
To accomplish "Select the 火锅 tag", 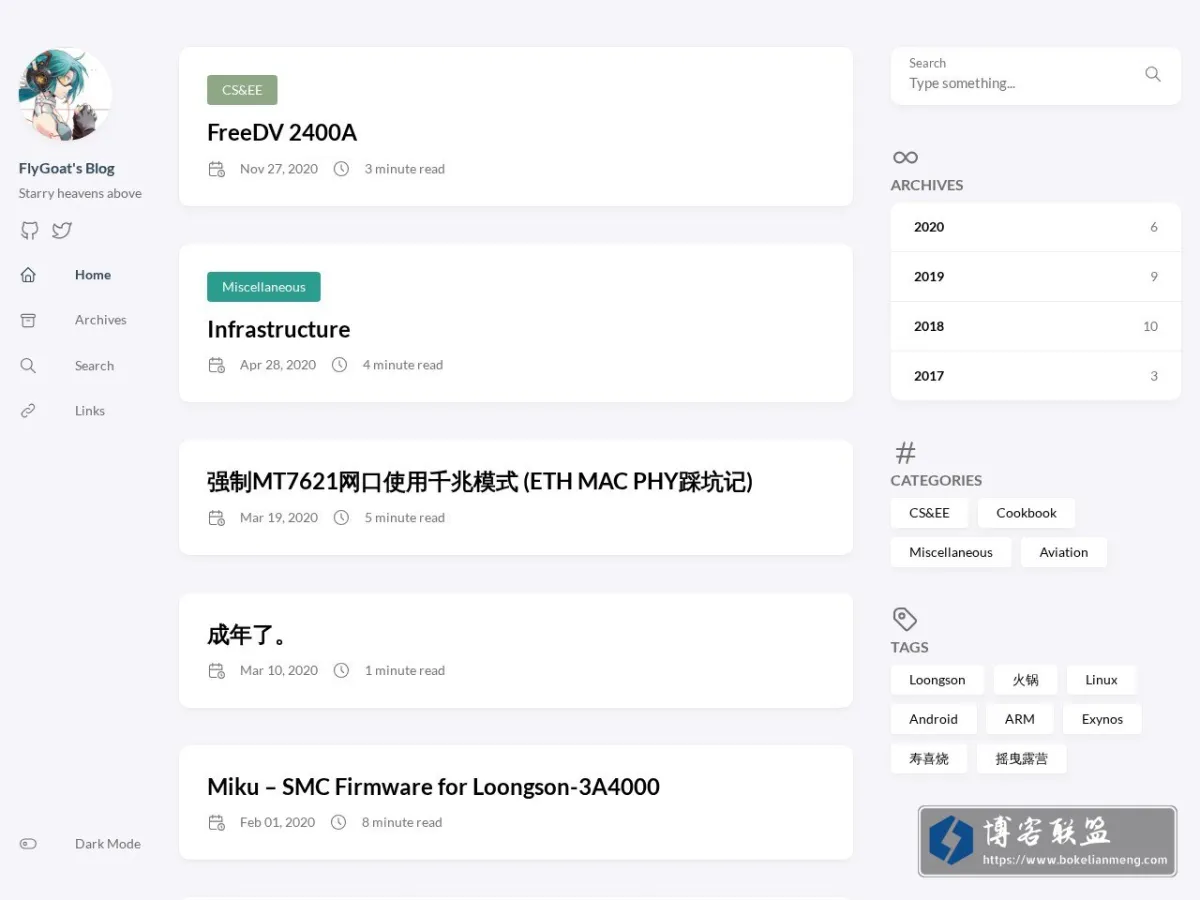I will (1025, 680).
